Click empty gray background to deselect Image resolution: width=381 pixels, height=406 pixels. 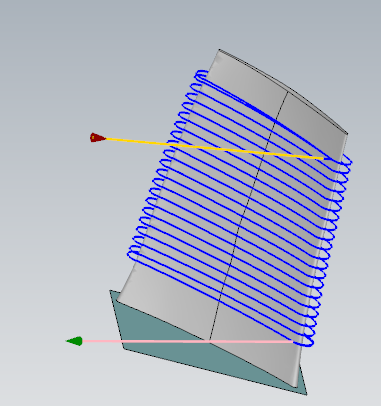50,67
